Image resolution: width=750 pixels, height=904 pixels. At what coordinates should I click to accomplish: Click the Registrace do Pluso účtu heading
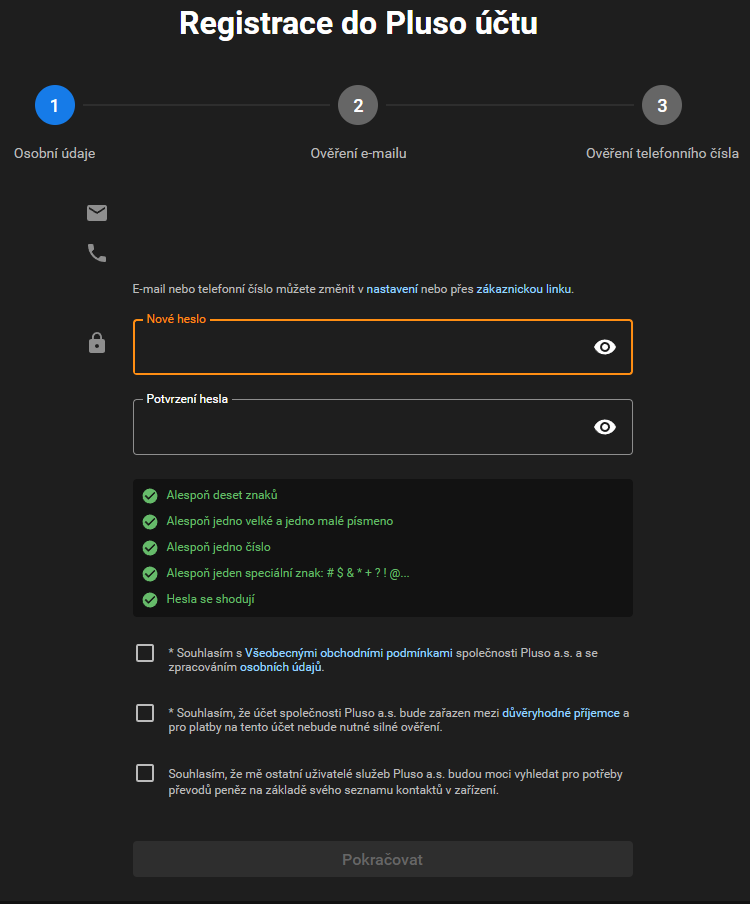[359, 24]
